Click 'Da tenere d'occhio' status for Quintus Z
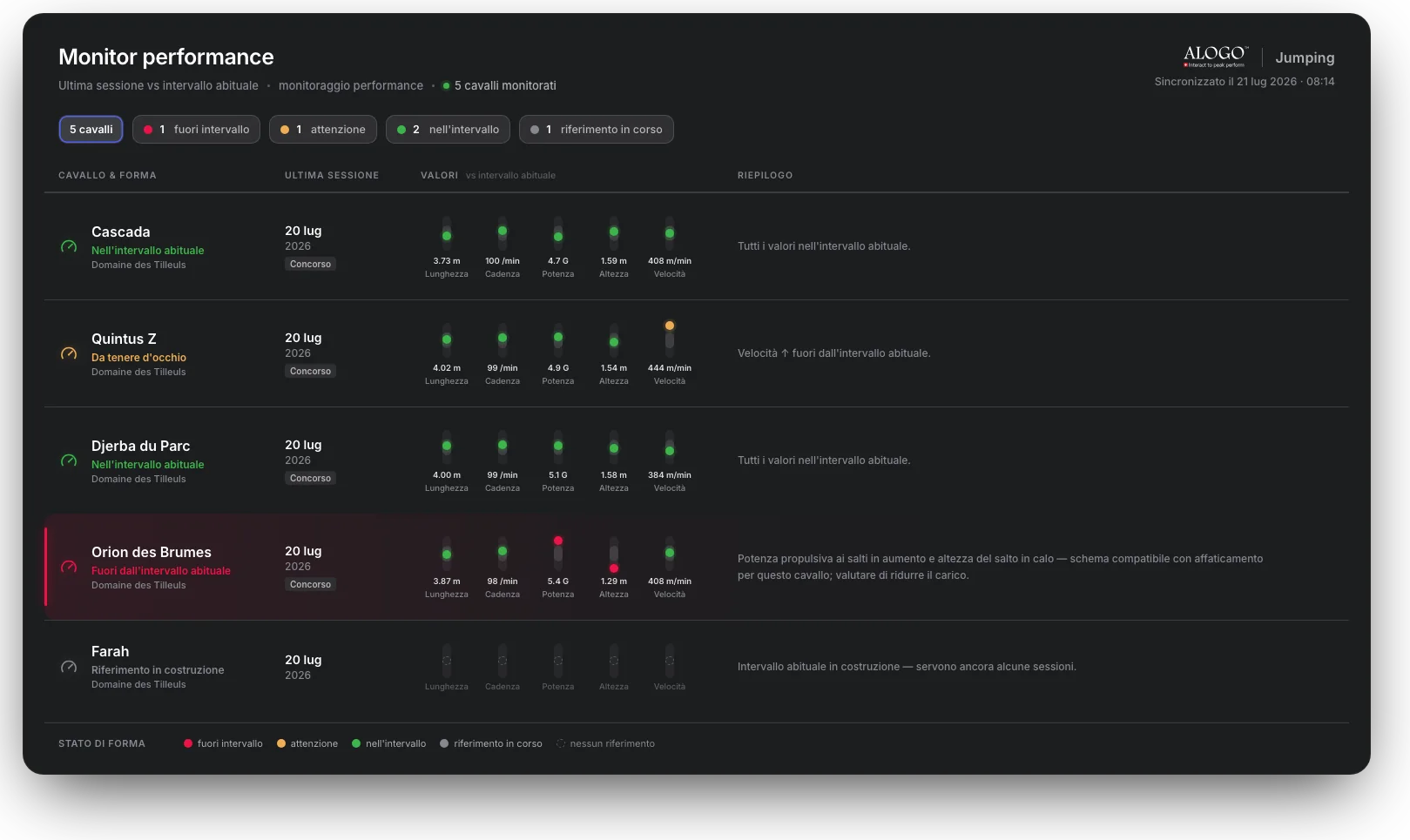Image resolution: width=1410 pixels, height=840 pixels. pos(138,357)
